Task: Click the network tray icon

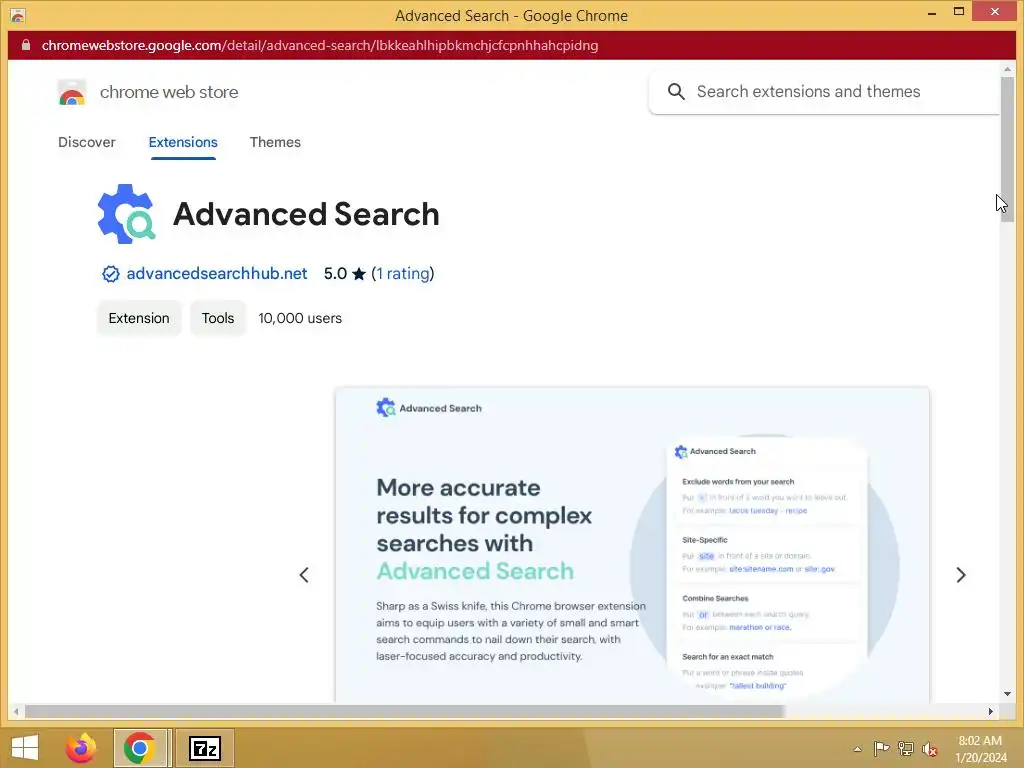Action: coord(905,748)
